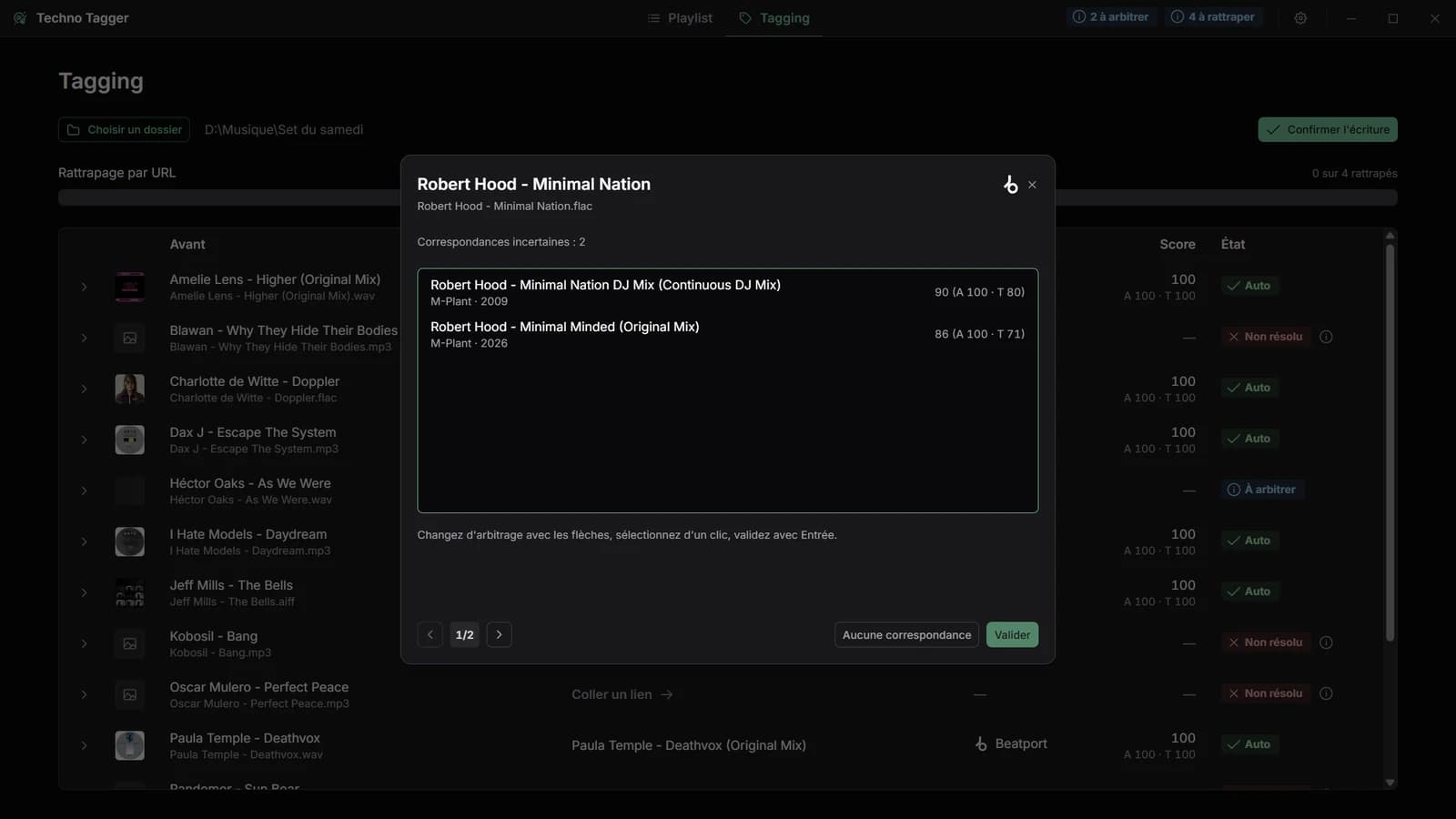Screen dimensions: 1456x819
Task: Click 'Coller un lien' for Oscar Mulero
Action: point(622,694)
